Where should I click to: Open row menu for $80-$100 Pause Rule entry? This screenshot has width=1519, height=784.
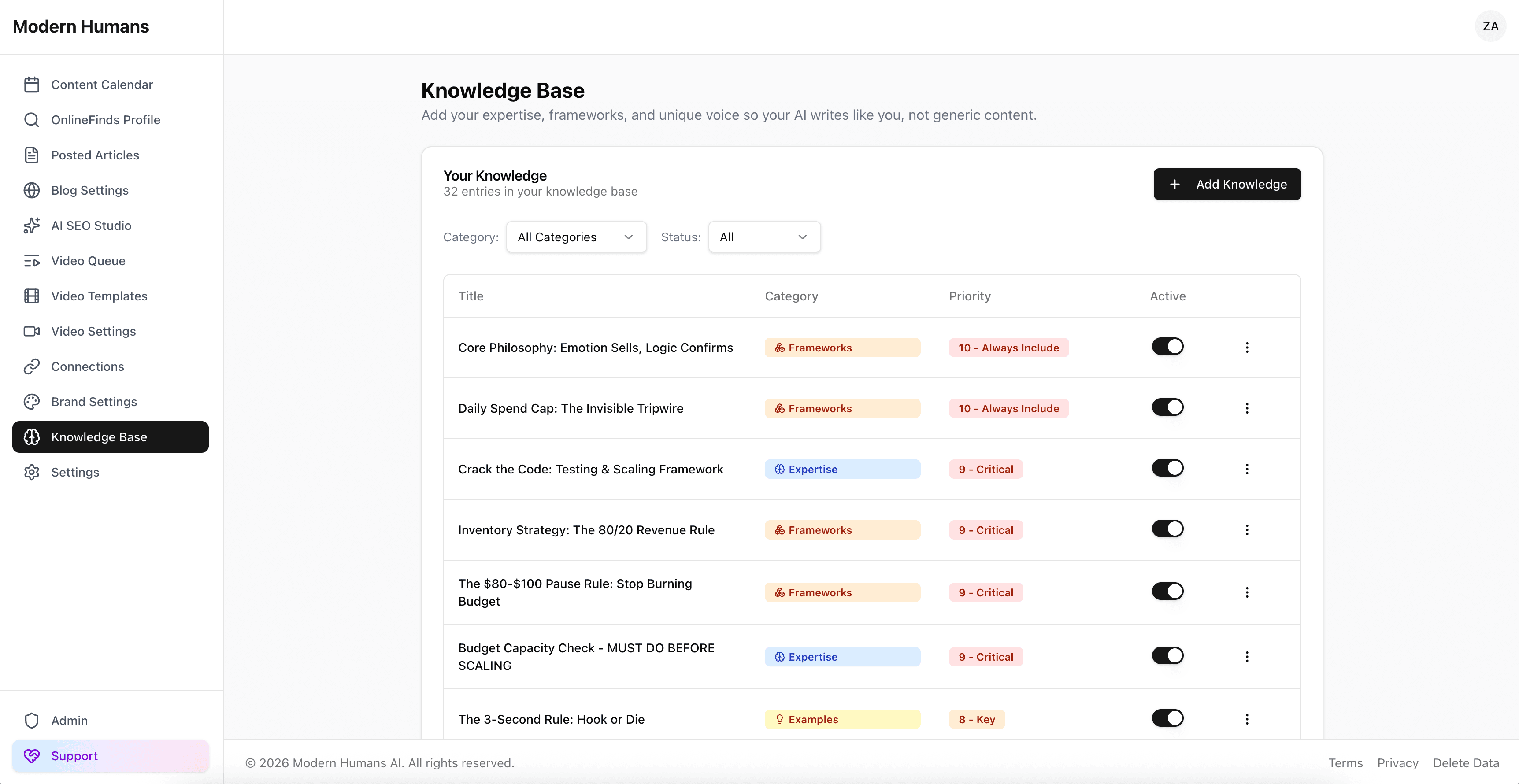1247,592
